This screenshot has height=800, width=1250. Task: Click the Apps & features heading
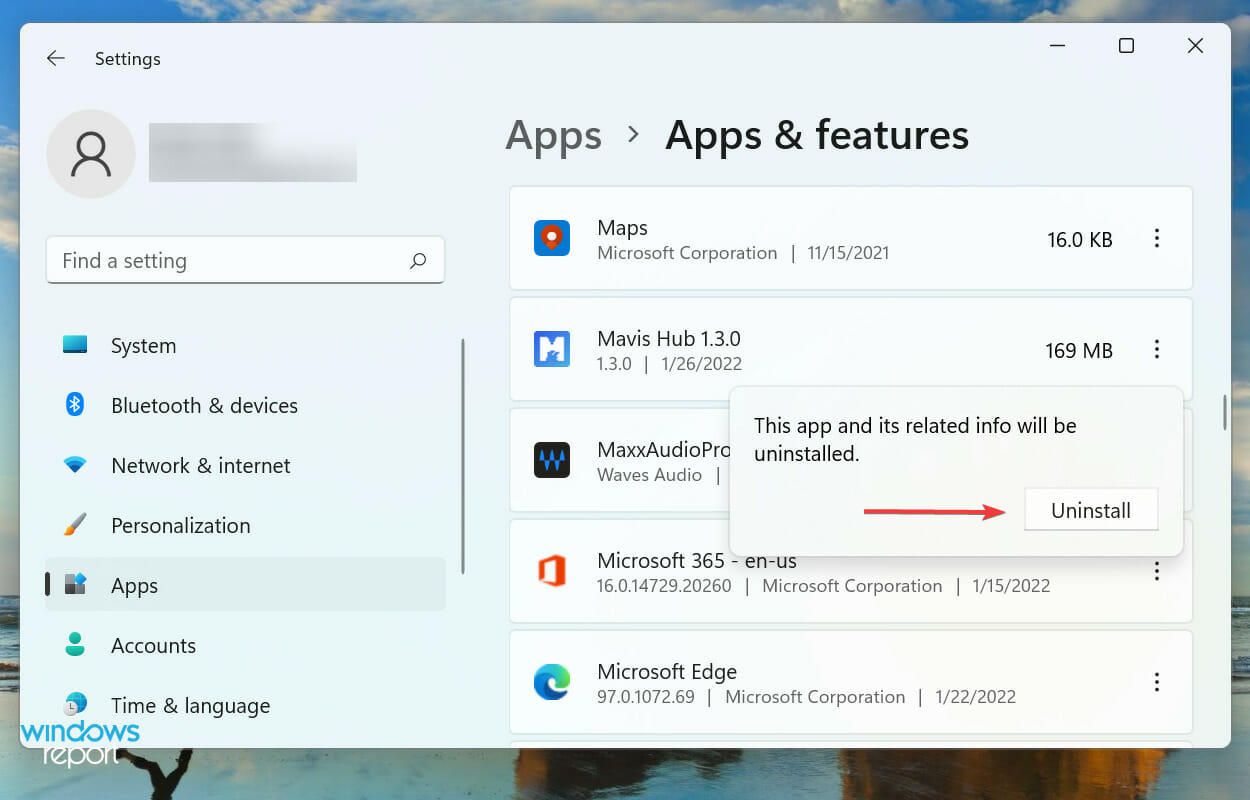click(x=817, y=136)
